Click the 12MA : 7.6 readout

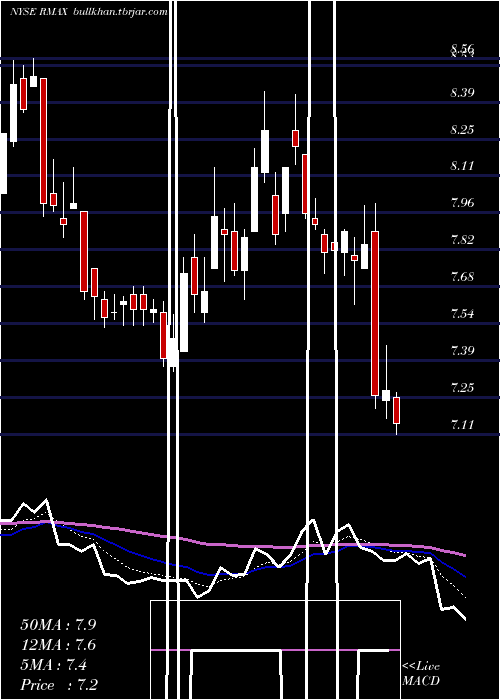[58, 645]
